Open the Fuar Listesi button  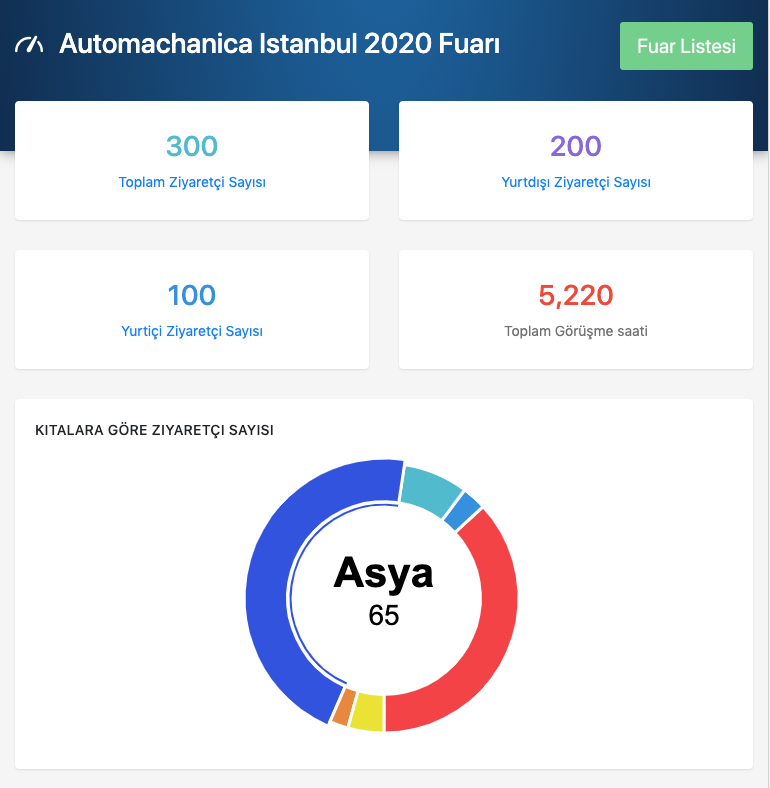click(x=686, y=46)
